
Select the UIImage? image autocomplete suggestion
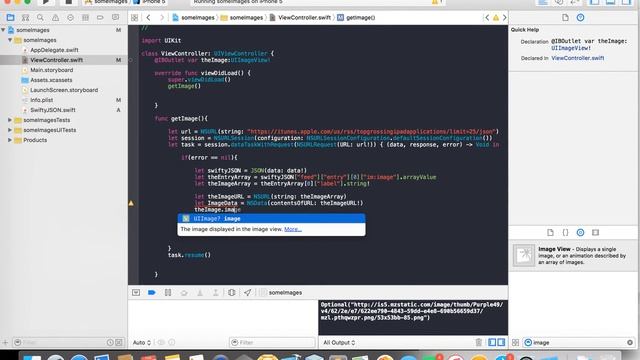[271, 219]
